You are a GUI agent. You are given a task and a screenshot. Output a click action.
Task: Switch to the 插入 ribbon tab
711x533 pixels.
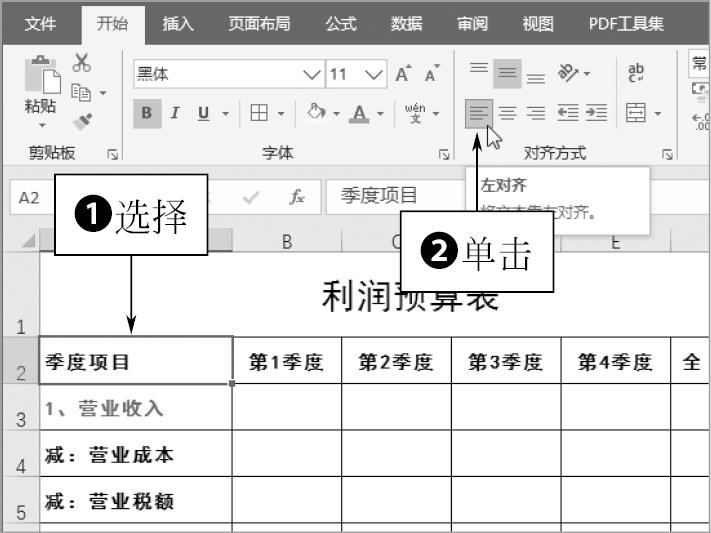click(178, 24)
